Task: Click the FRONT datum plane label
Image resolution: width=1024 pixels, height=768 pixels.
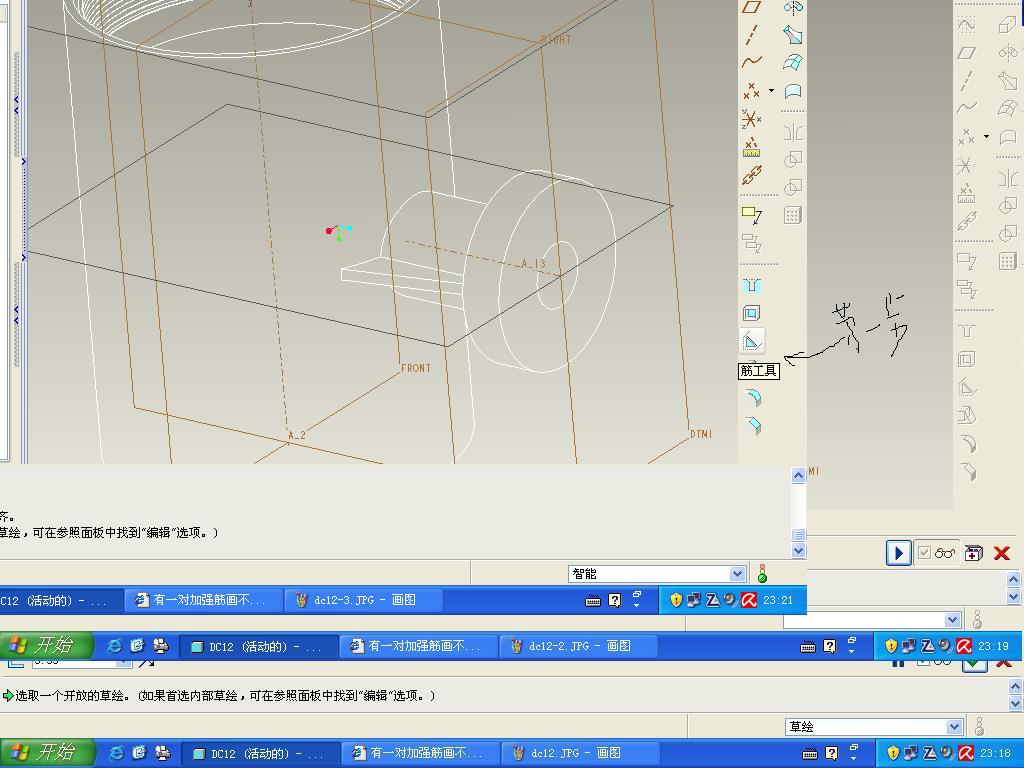Action: point(416,368)
